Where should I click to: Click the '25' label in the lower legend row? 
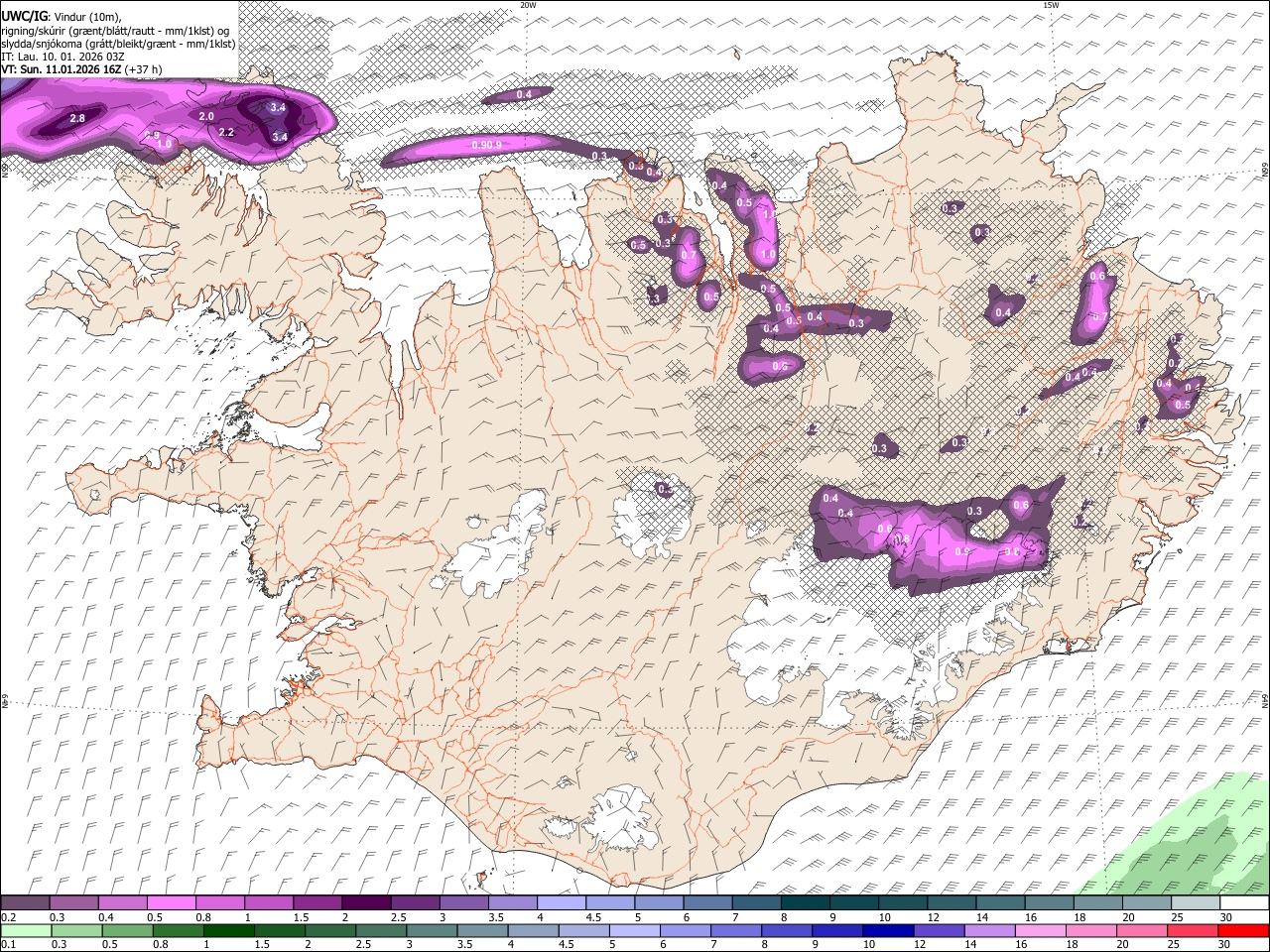pyautogui.click(x=1175, y=944)
